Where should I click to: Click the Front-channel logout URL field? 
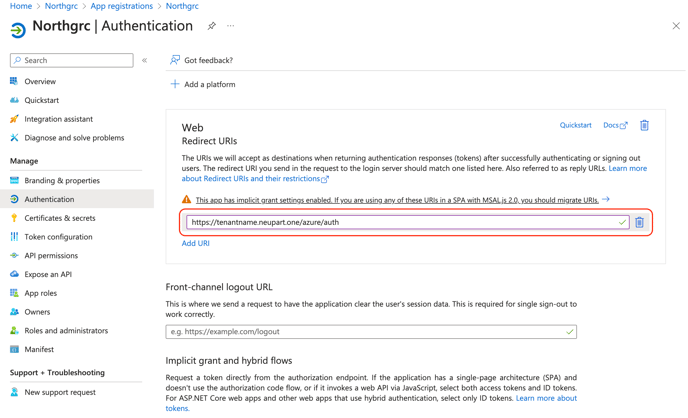[365, 332]
